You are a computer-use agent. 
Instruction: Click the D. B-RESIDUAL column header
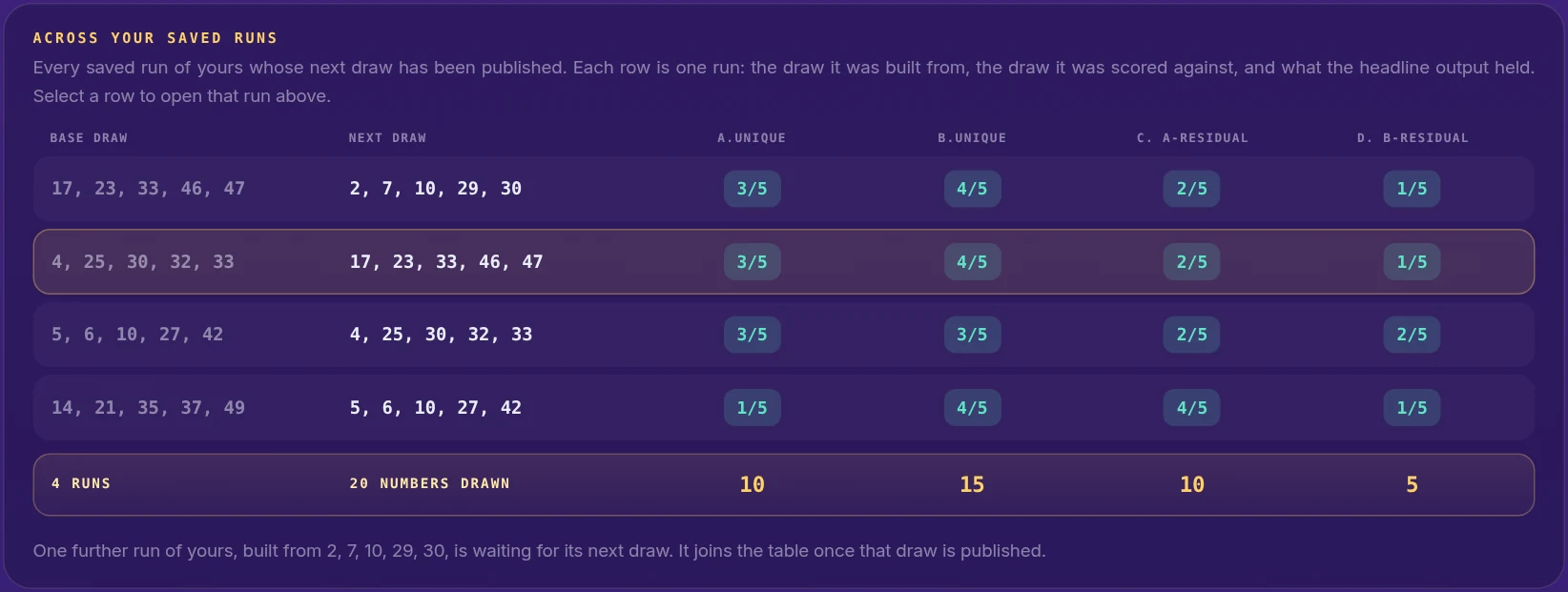point(1413,138)
